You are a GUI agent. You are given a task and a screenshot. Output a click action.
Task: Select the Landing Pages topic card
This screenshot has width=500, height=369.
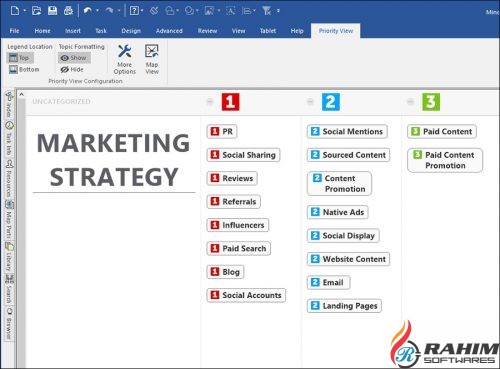[344, 306]
